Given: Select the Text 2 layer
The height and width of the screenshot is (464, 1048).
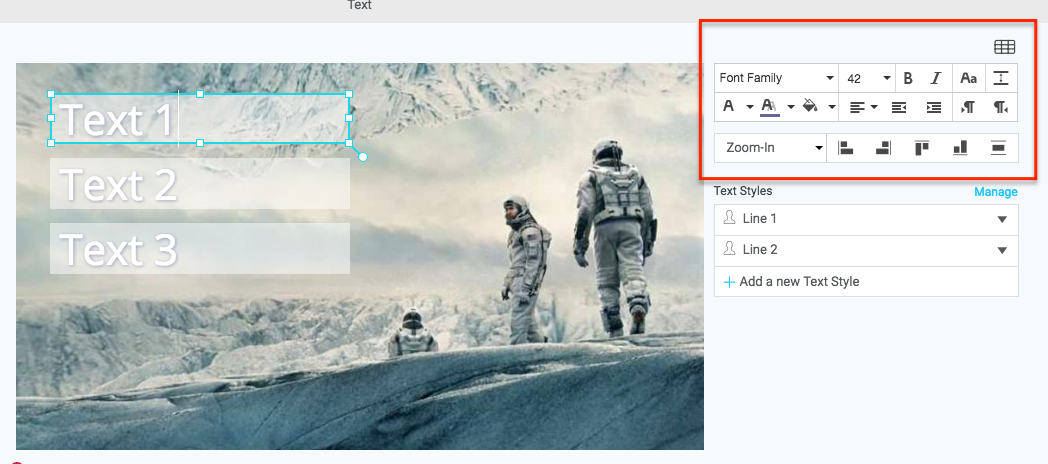Looking at the screenshot, I should point(200,183).
